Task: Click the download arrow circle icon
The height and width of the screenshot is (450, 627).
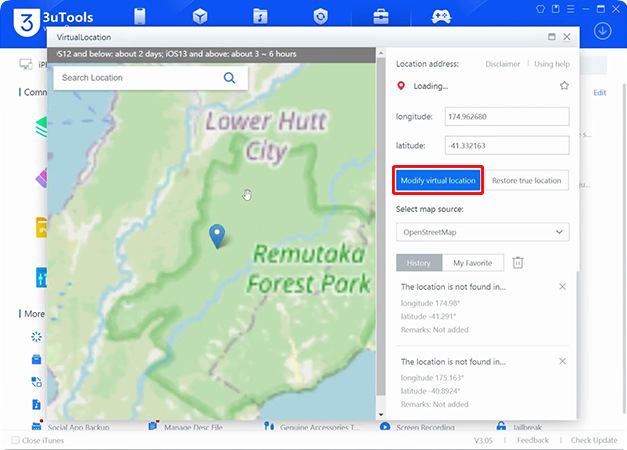Action: tap(602, 31)
